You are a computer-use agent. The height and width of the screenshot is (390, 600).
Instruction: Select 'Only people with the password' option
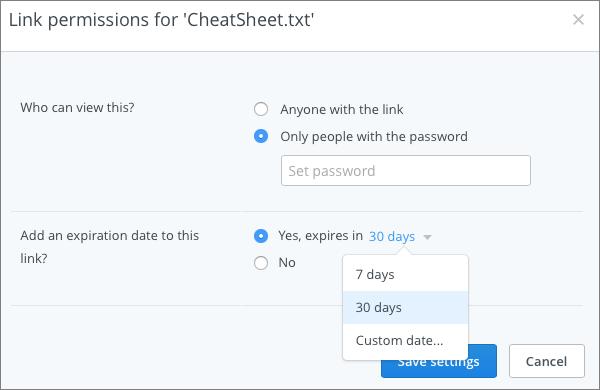pos(261,136)
